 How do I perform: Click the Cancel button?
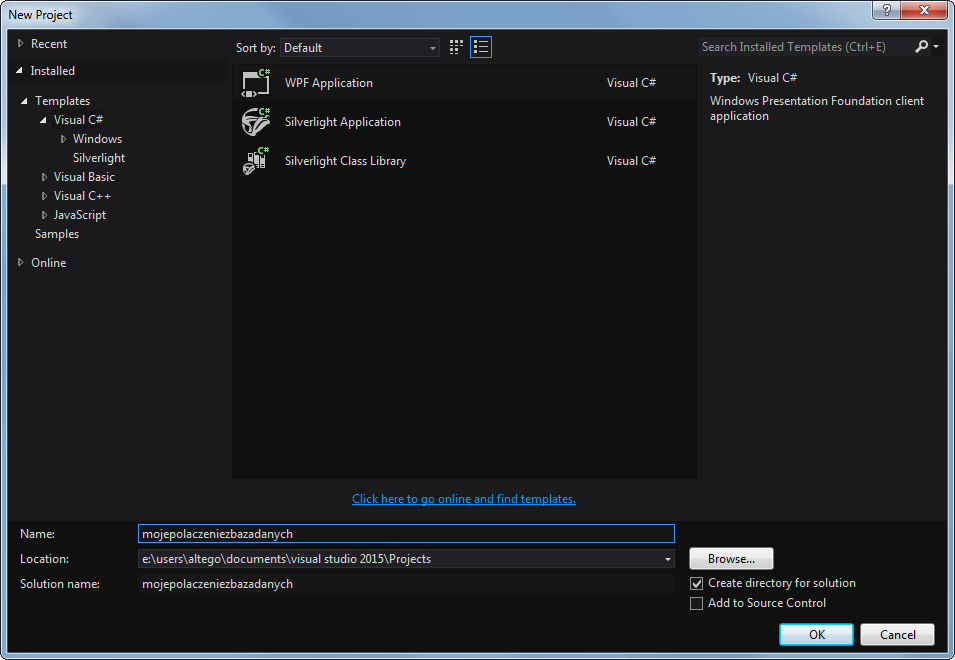coord(897,634)
